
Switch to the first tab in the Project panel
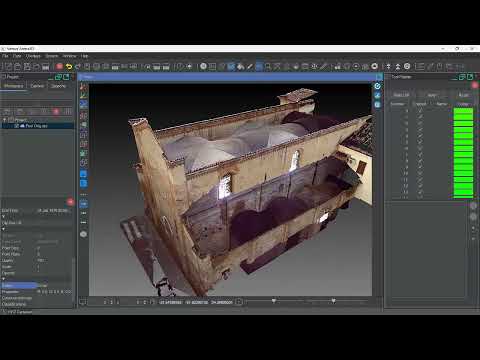14,86
